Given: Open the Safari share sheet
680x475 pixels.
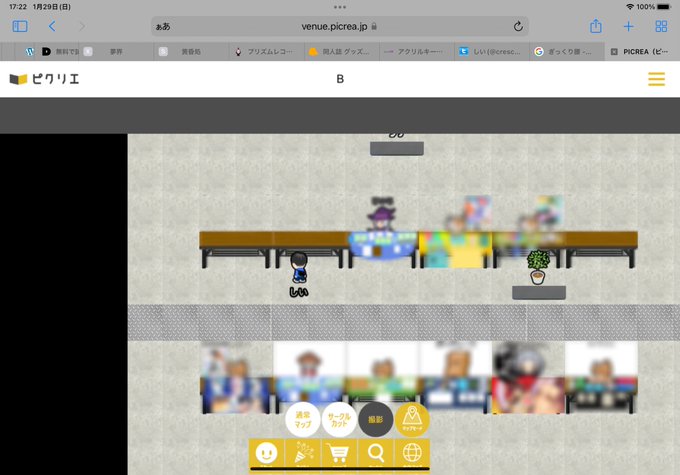Looking at the screenshot, I should (596, 26).
